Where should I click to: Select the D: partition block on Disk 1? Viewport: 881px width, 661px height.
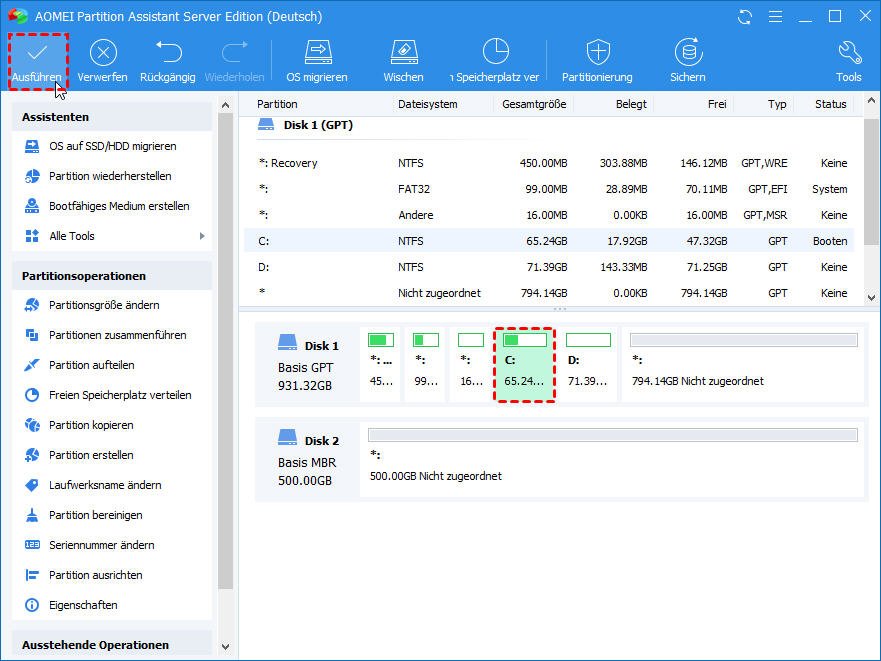pyautogui.click(x=587, y=363)
